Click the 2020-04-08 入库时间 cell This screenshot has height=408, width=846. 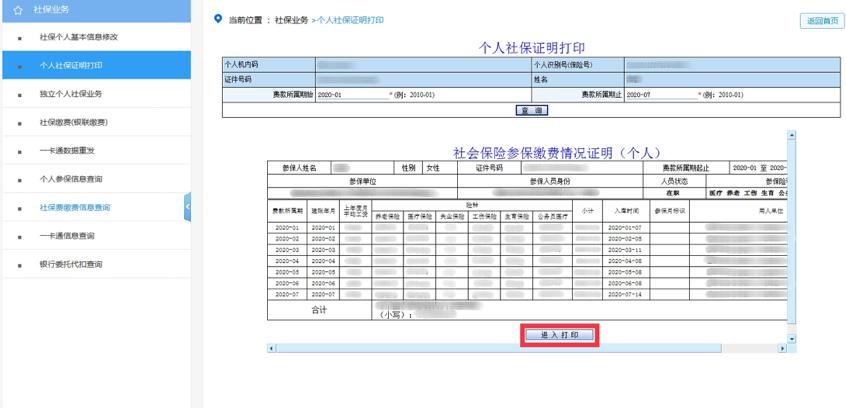625,261
